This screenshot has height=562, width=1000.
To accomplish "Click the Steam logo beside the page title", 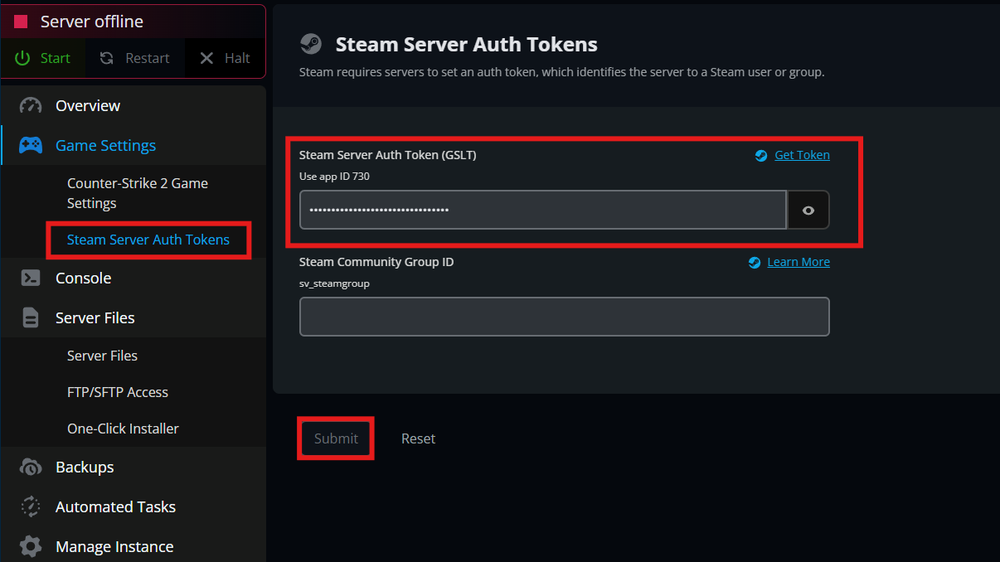I will (311, 44).
